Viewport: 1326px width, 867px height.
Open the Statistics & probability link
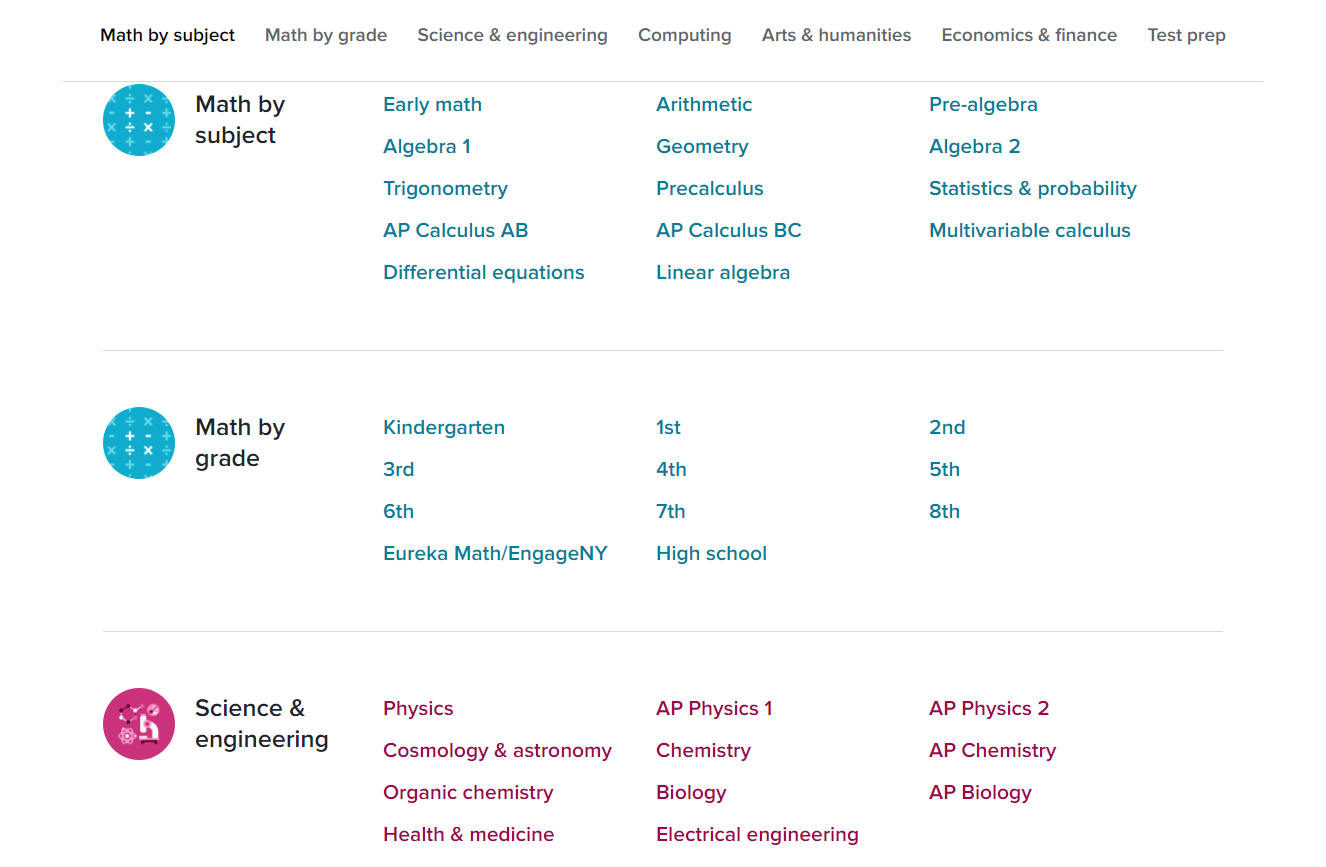pos(1032,188)
